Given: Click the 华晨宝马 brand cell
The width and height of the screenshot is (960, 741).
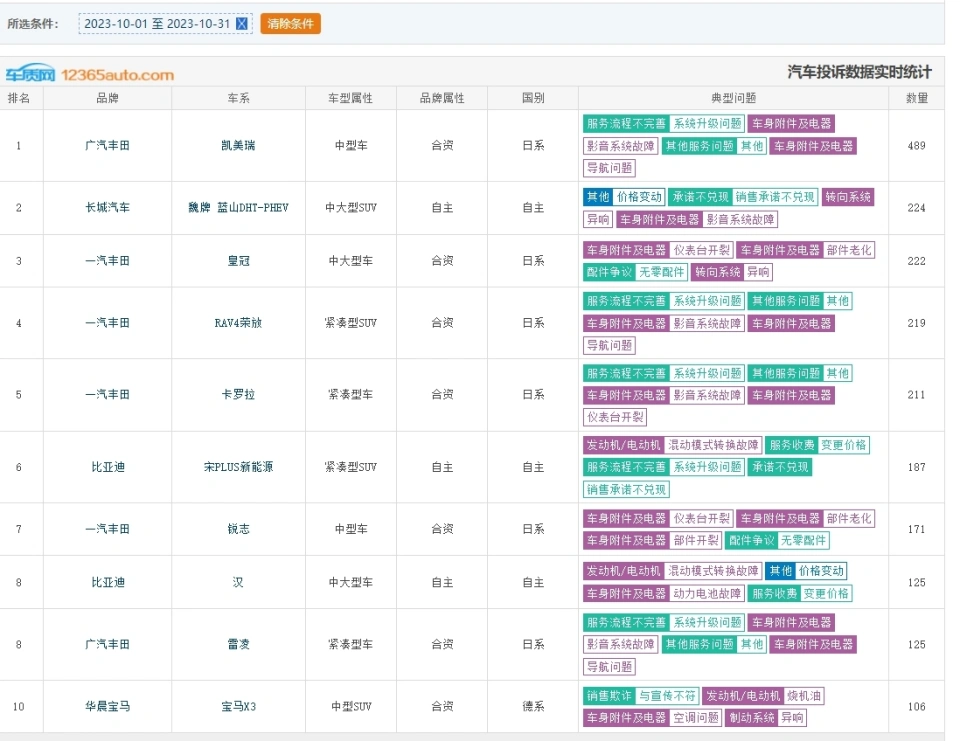Looking at the screenshot, I should point(107,707).
